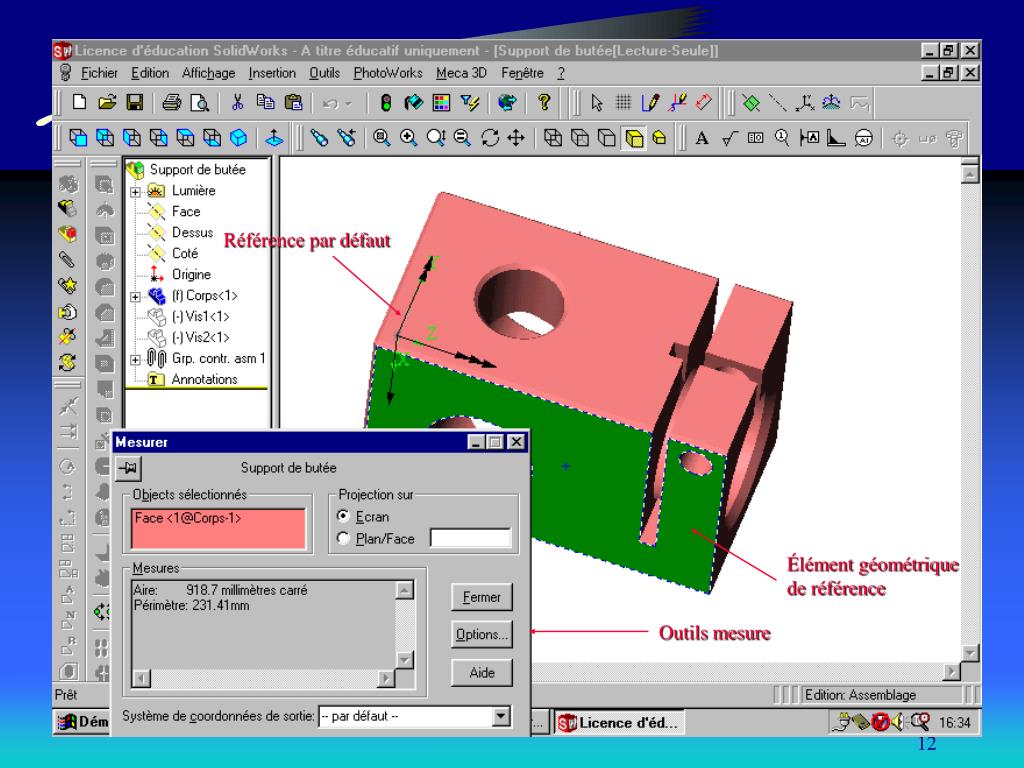Open the Insertion menu

pos(272,73)
